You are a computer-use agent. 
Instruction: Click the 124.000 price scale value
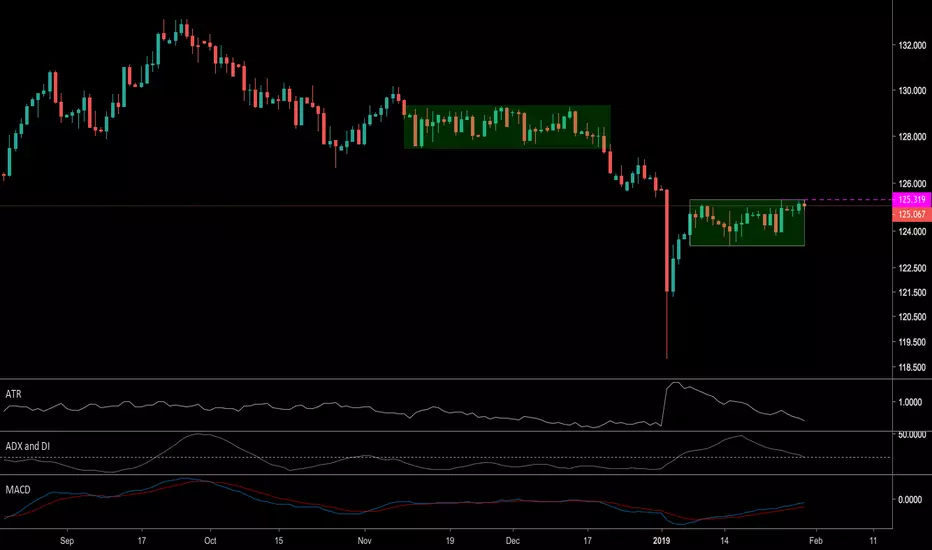(912, 231)
